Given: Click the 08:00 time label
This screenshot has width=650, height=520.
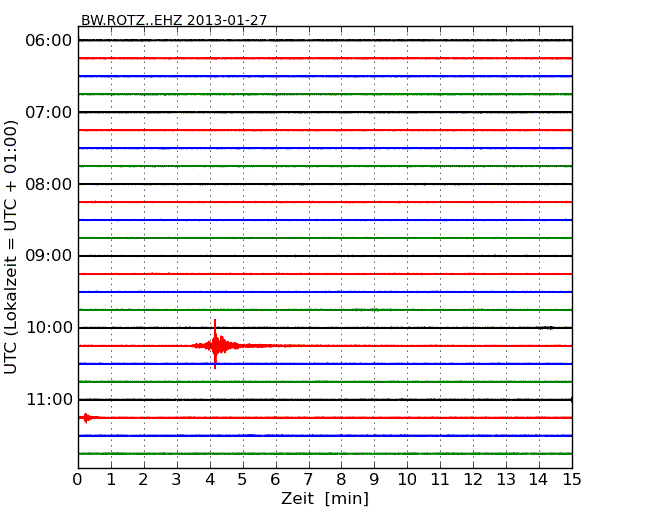Looking at the screenshot, I should 49,184.
